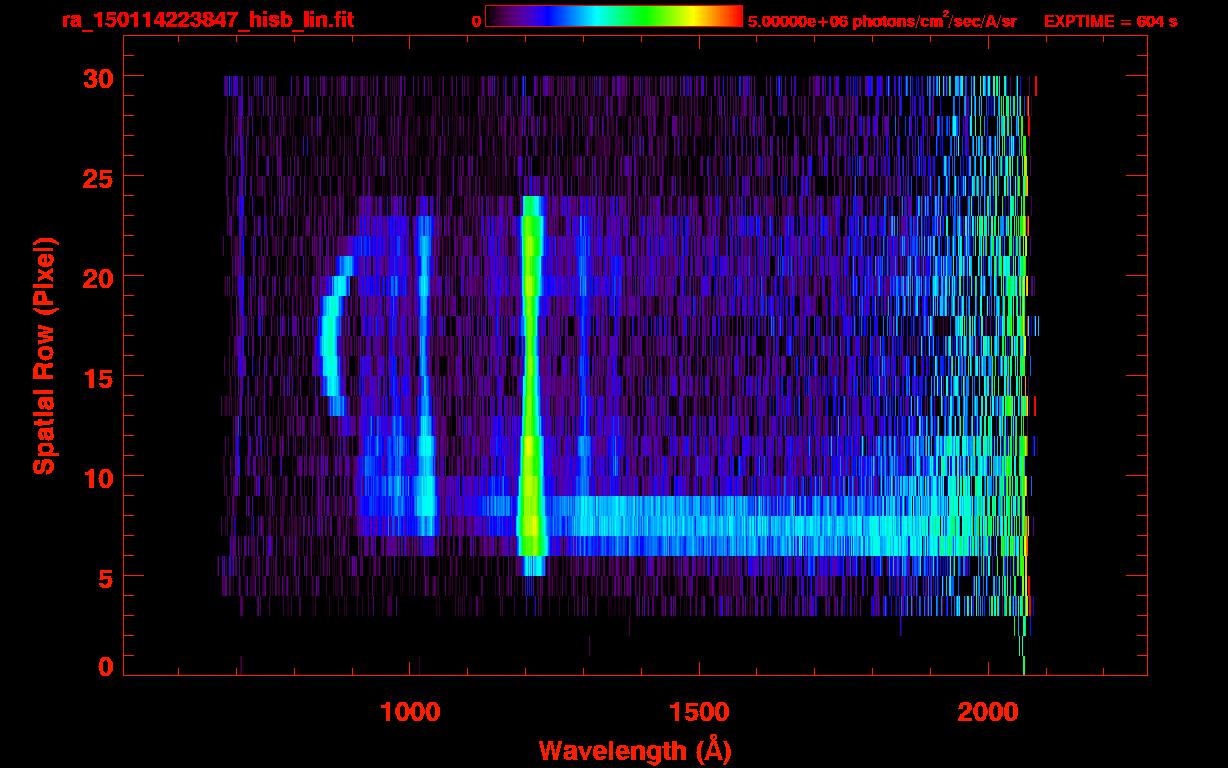Click the curved cyan arc feature left of 1000 Å
The width and height of the screenshot is (1228, 768).
332,335
